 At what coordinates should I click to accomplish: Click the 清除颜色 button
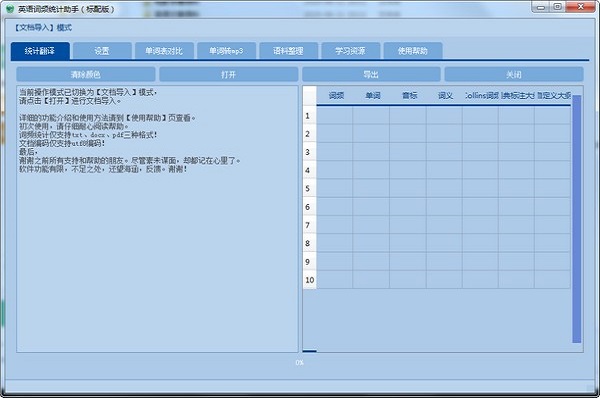pyautogui.click(x=86, y=74)
